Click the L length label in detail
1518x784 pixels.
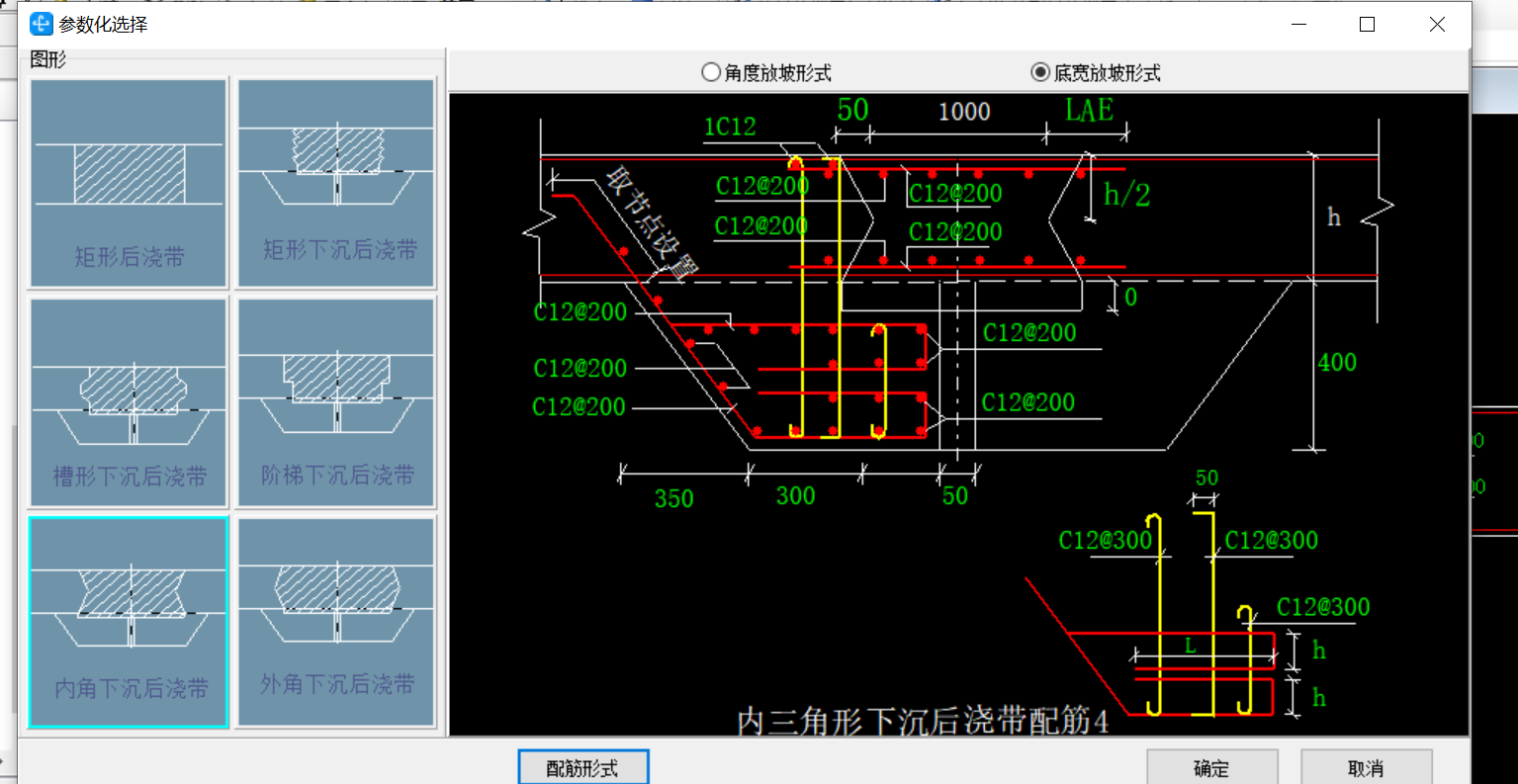click(x=1191, y=647)
